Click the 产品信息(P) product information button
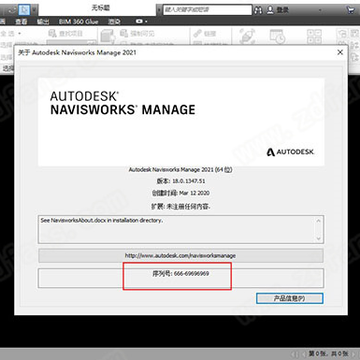The image size is (360, 360). (x=289, y=298)
